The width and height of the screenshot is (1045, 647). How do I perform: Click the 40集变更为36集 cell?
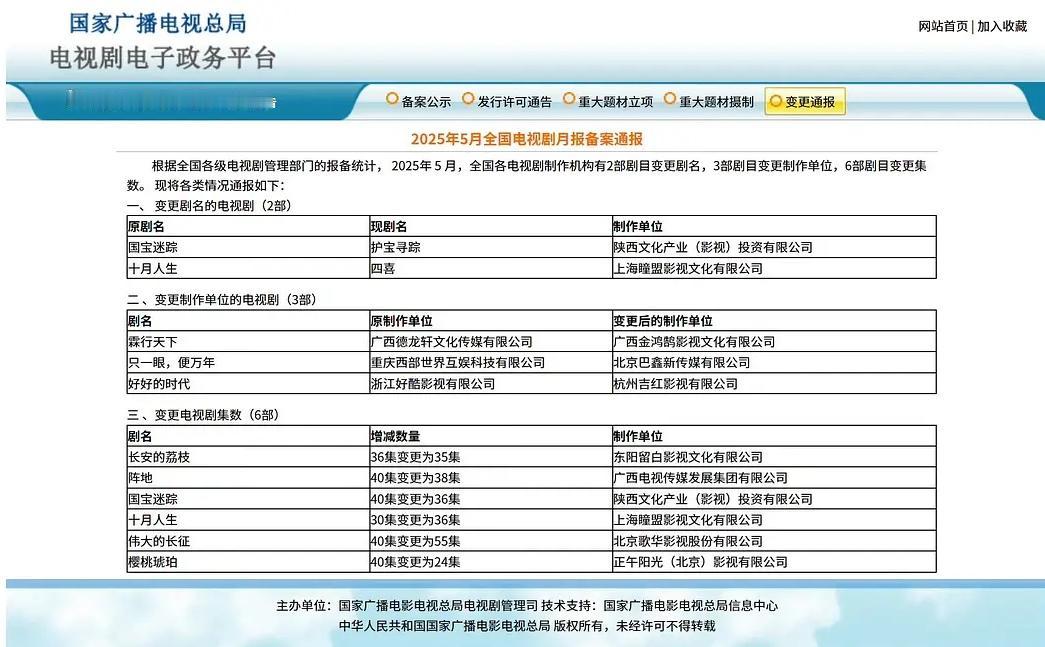[x=491, y=499]
